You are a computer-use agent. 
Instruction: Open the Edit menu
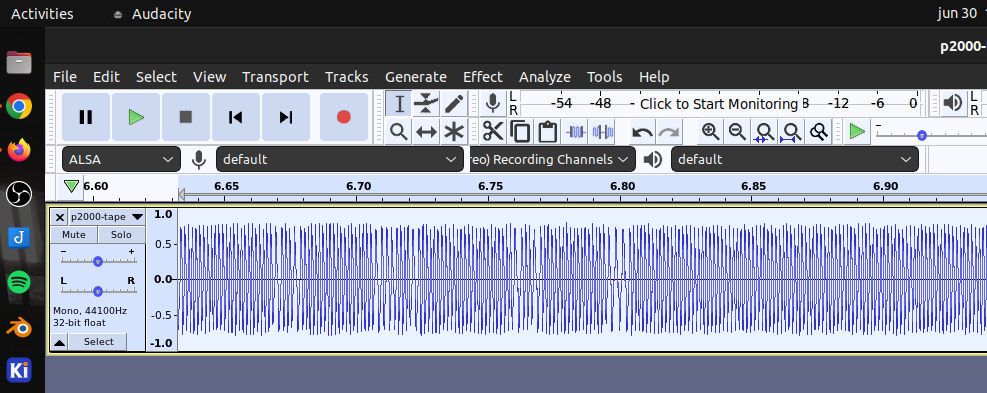click(x=106, y=77)
